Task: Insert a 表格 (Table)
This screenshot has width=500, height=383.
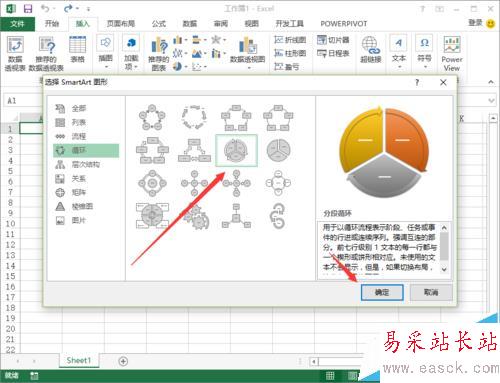Action: pos(77,49)
